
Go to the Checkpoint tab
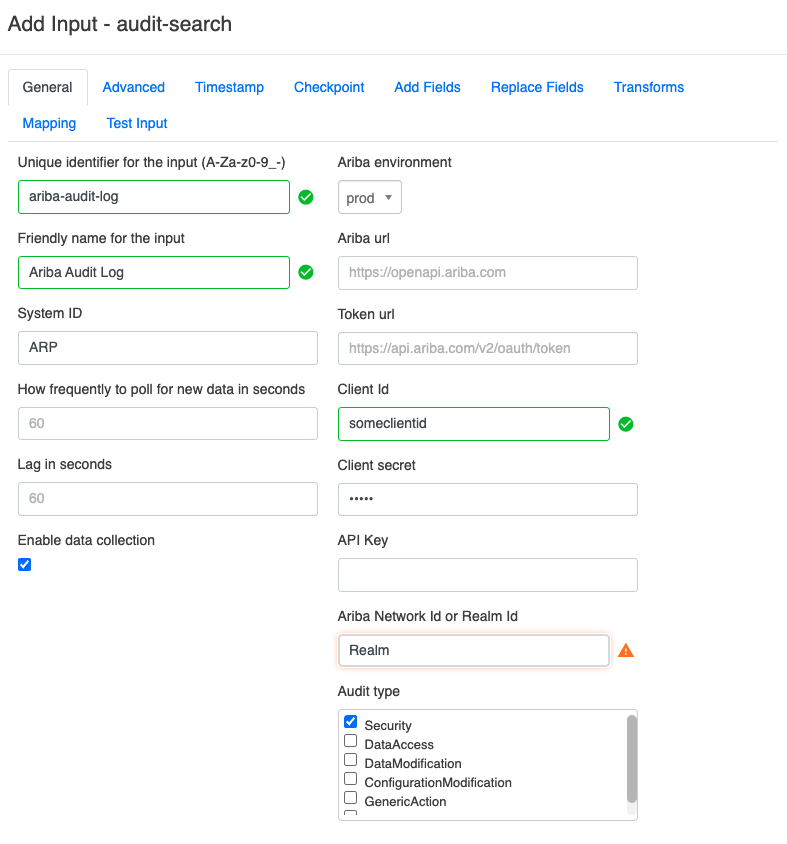tap(329, 87)
